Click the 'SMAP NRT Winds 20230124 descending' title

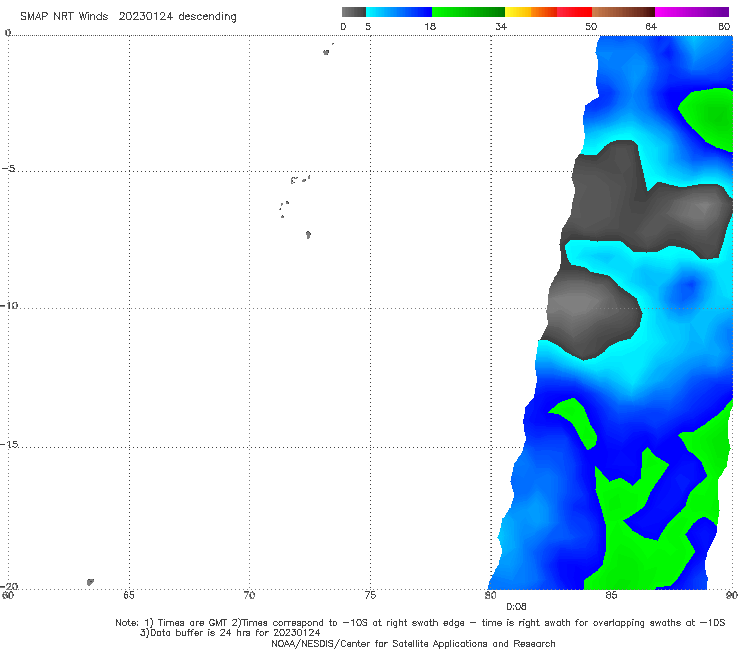coord(128,17)
